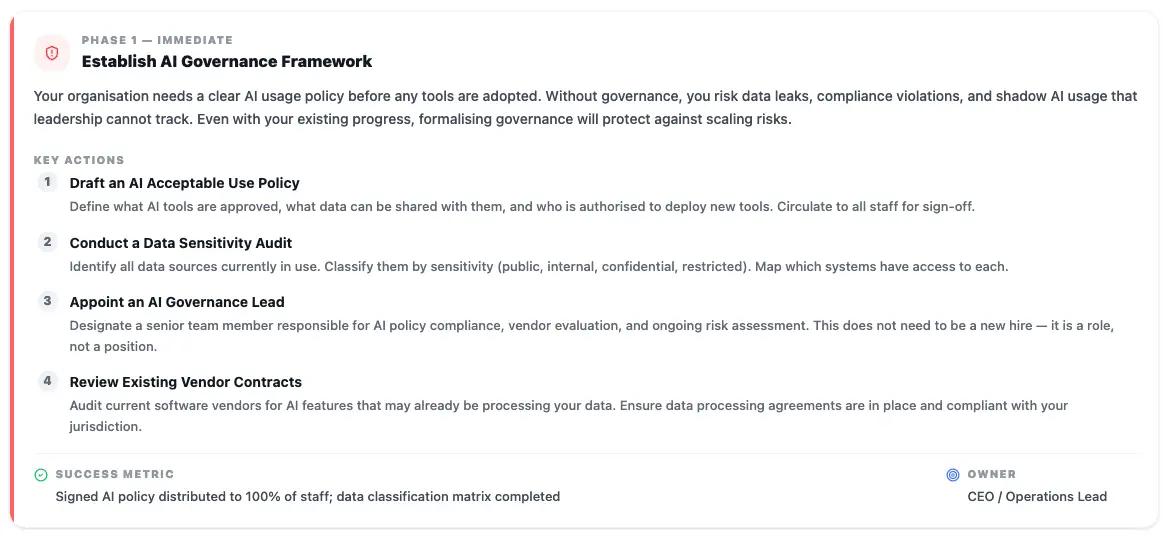Select the CEO / Operations Lead text
The width and height of the screenshot is (1171, 539).
pyautogui.click(x=1037, y=496)
